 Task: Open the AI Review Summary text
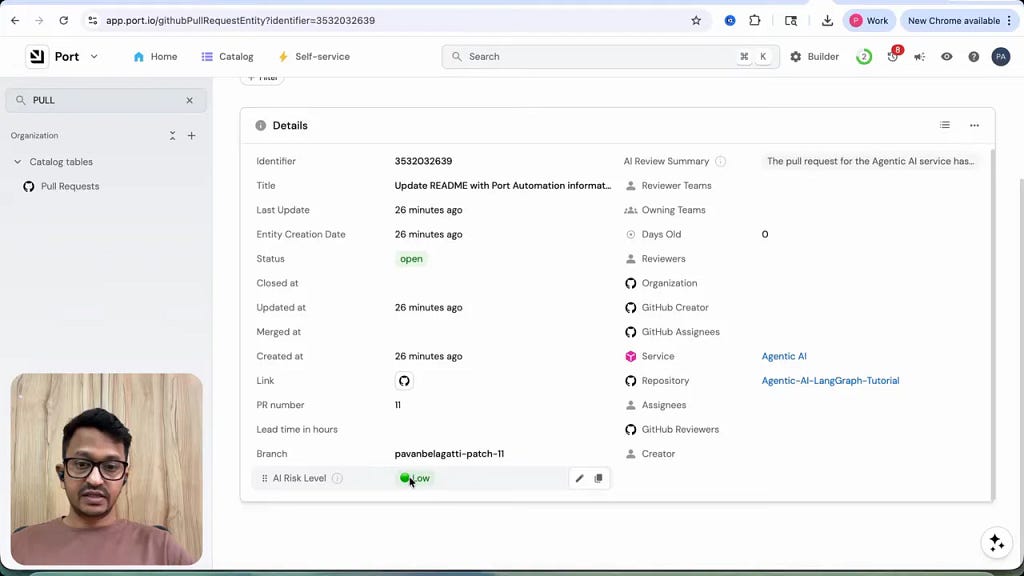871,161
